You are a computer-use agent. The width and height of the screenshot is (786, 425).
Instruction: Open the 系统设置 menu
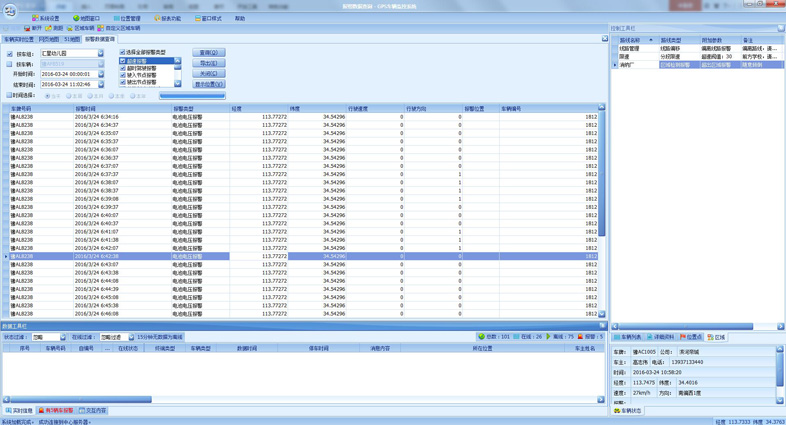[x=46, y=18]
